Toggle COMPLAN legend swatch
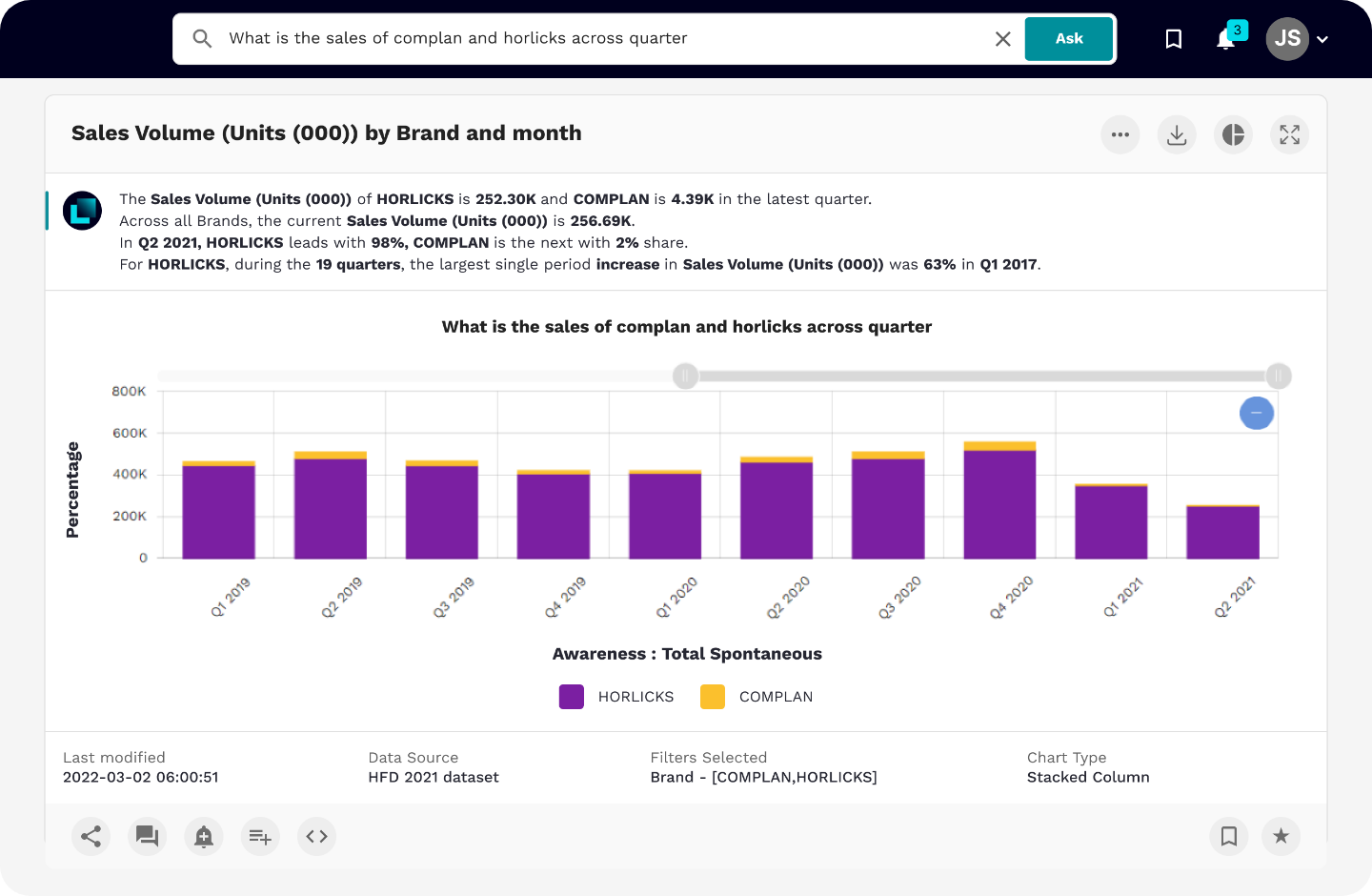Screen dimensions: 1372x896 point(713,697)
